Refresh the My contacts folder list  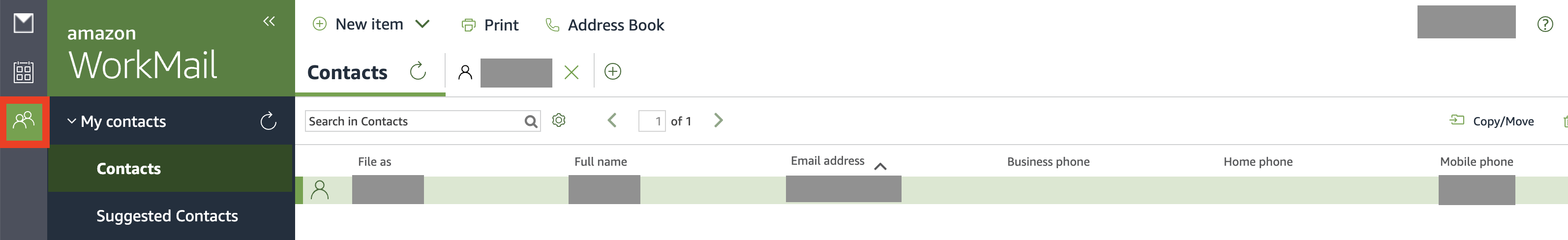(269, 121)
